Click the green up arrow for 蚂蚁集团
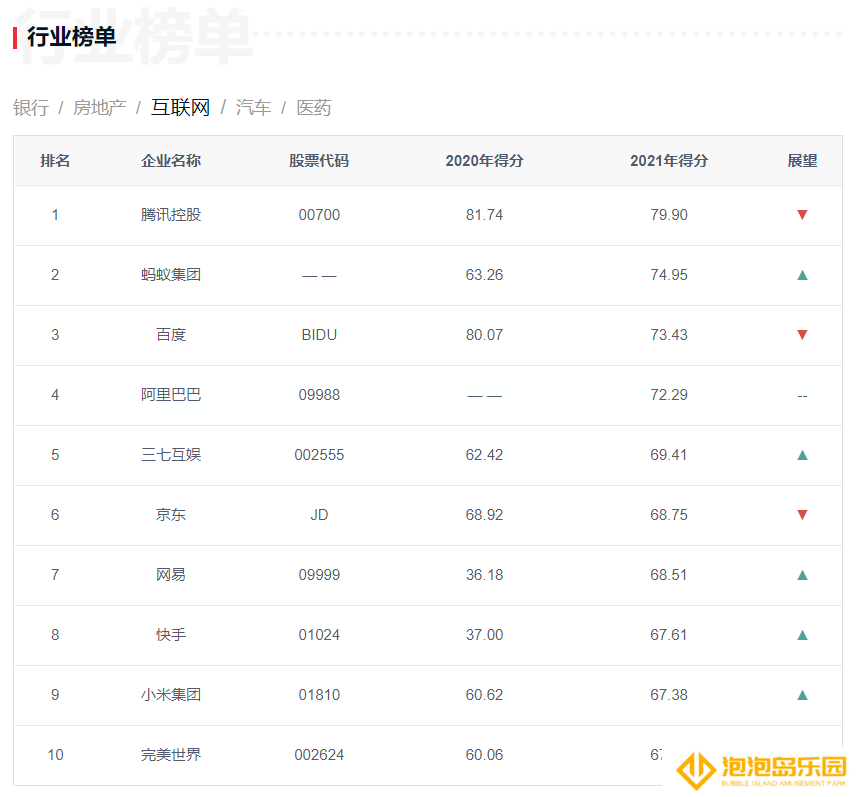 [802, 275]
